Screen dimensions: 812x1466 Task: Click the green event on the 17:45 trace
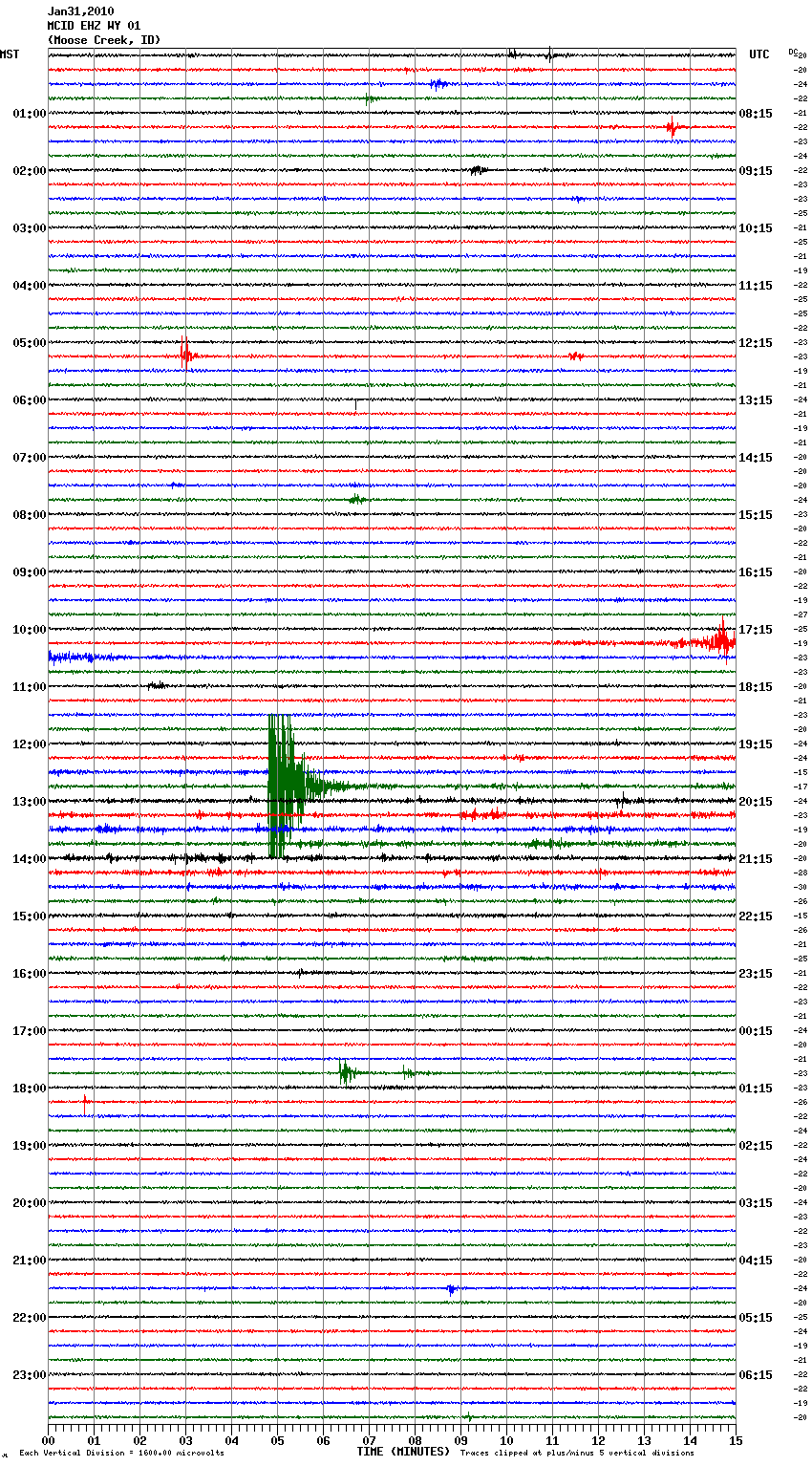347,1072
